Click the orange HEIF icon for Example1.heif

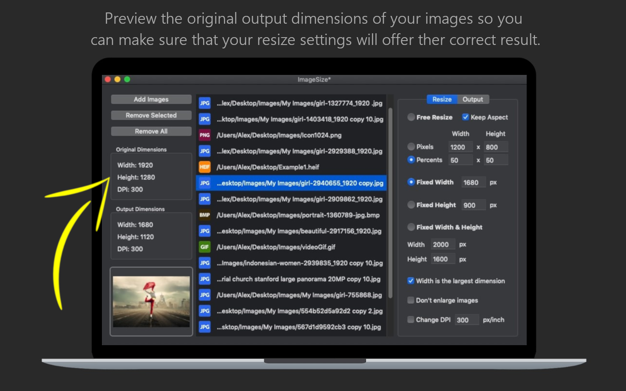coord(204,167)
